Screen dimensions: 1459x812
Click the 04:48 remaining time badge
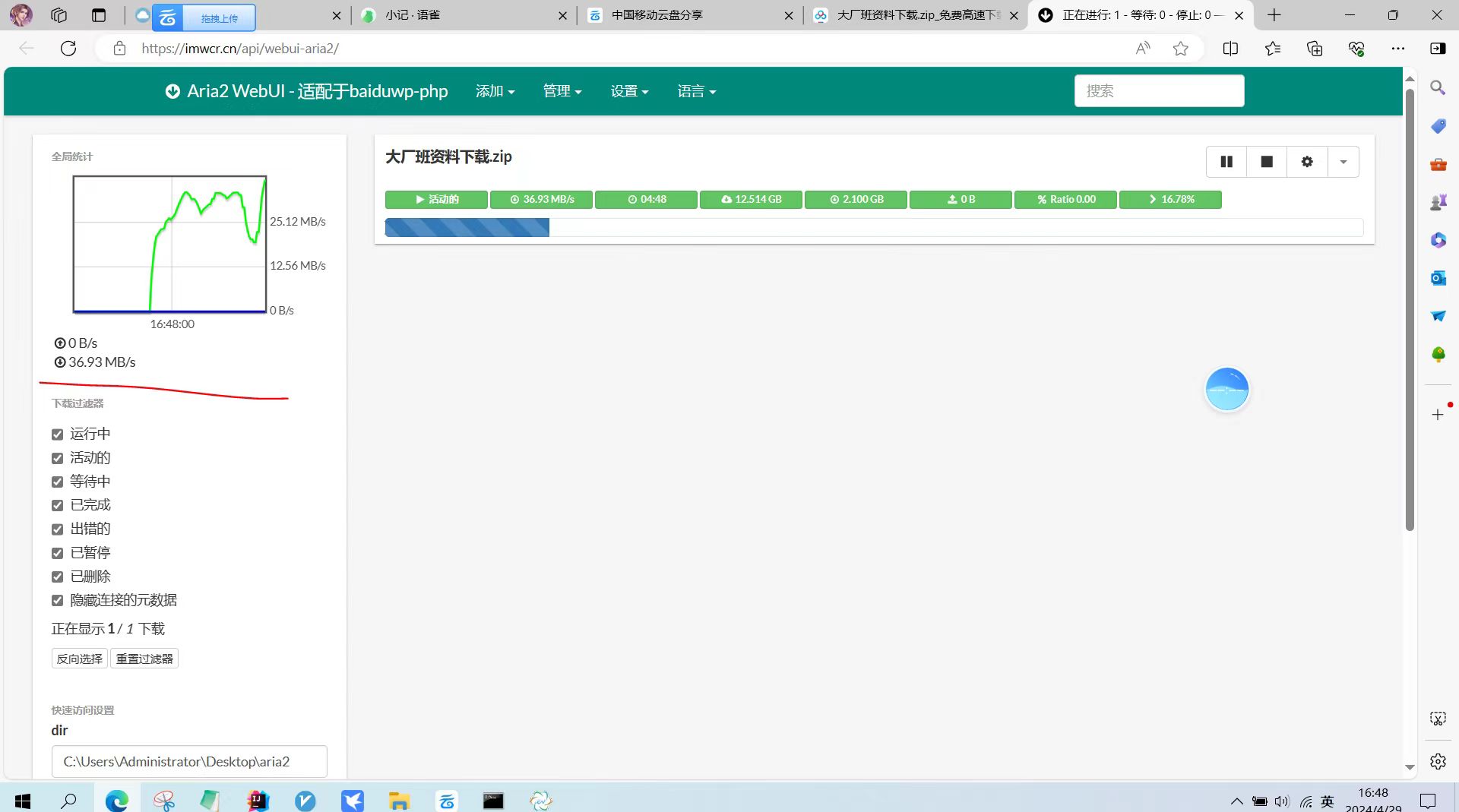(646, 199)
